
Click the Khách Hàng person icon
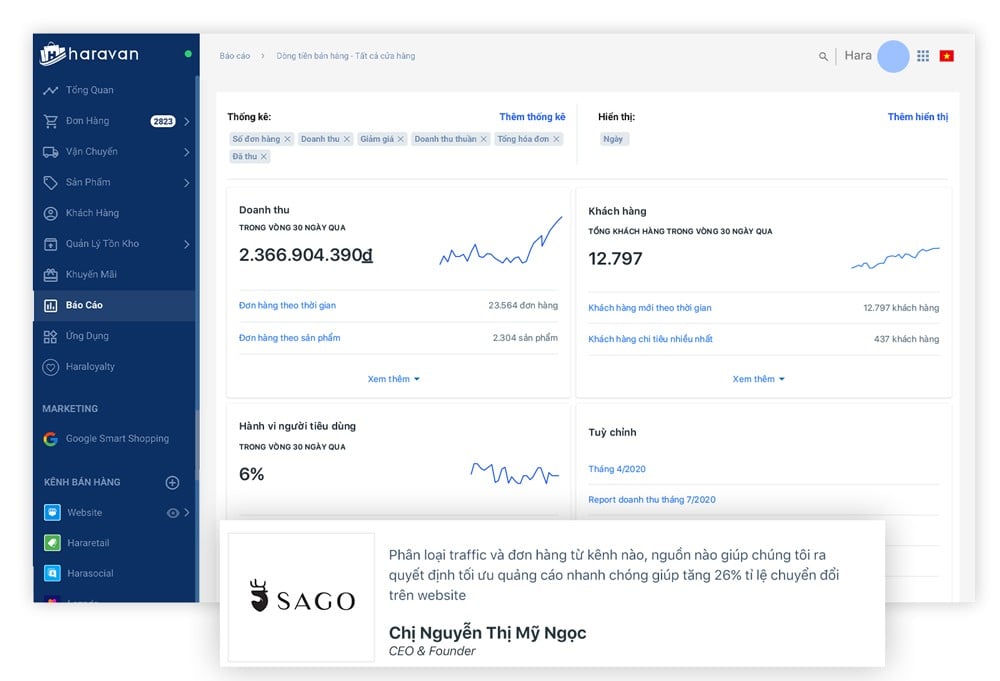pos(50,213)
